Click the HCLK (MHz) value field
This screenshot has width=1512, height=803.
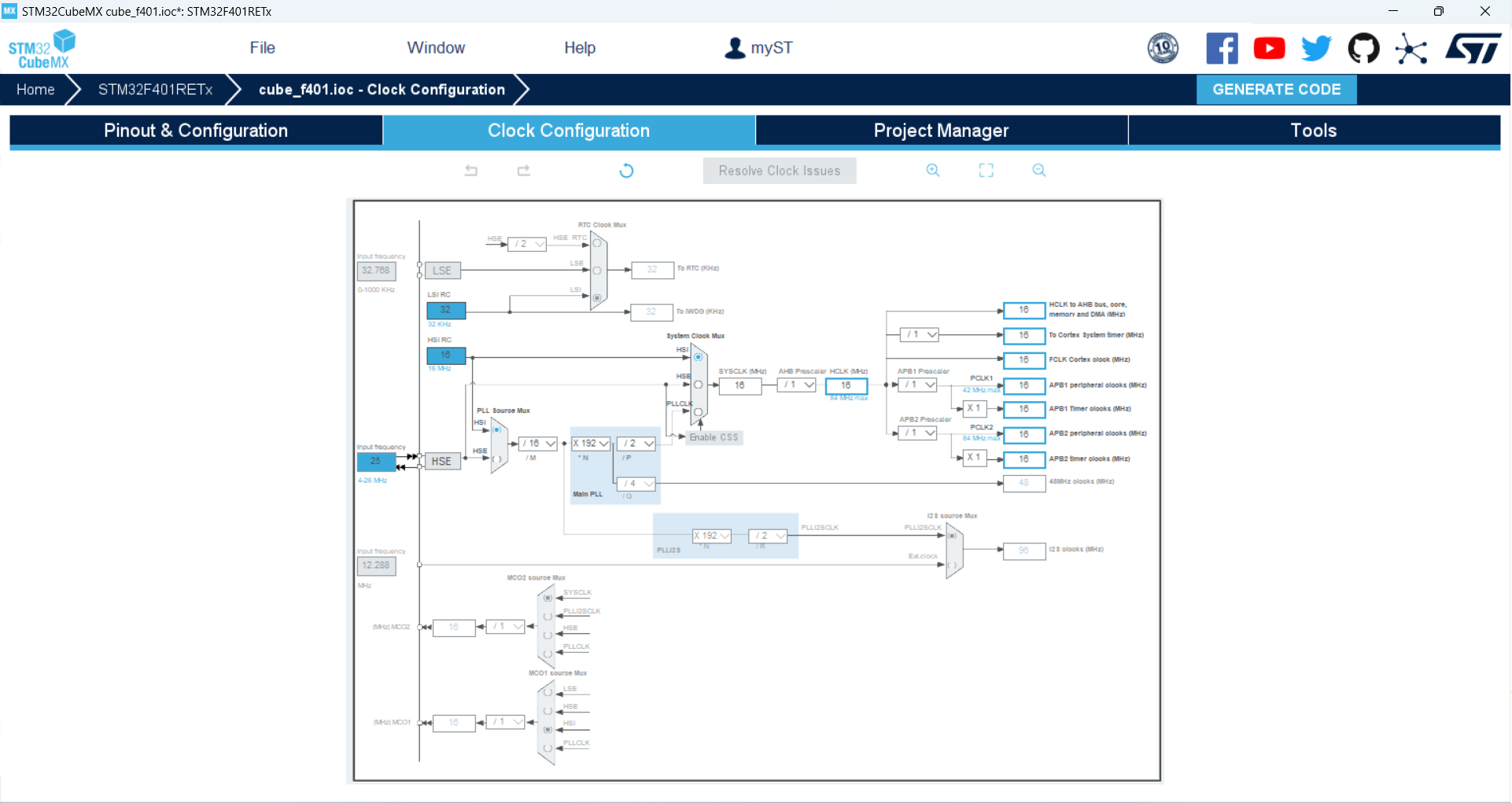pyautogui.click(x=846, y=386)
